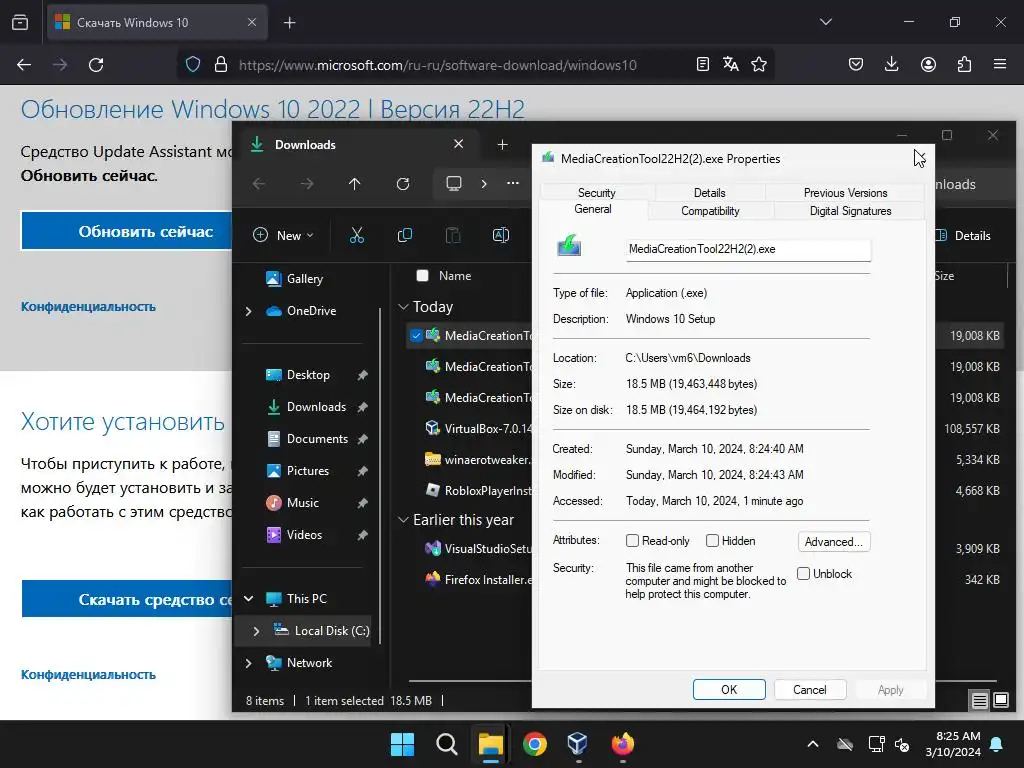The image size is (1024, 768).
Task: Open Firefox downloads panel icon
Action: point(891,64)
